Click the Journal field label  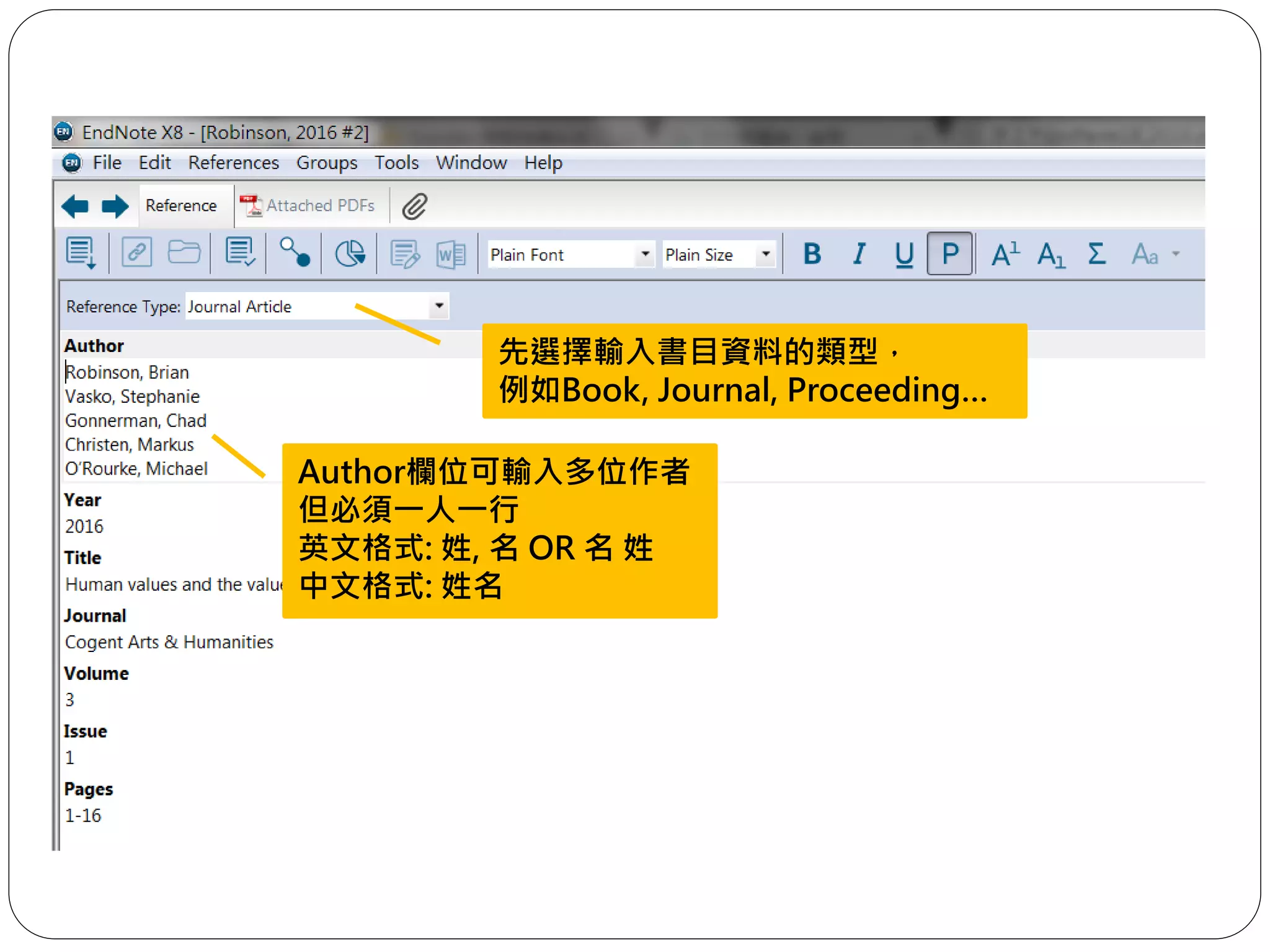[x=95, y=615]
